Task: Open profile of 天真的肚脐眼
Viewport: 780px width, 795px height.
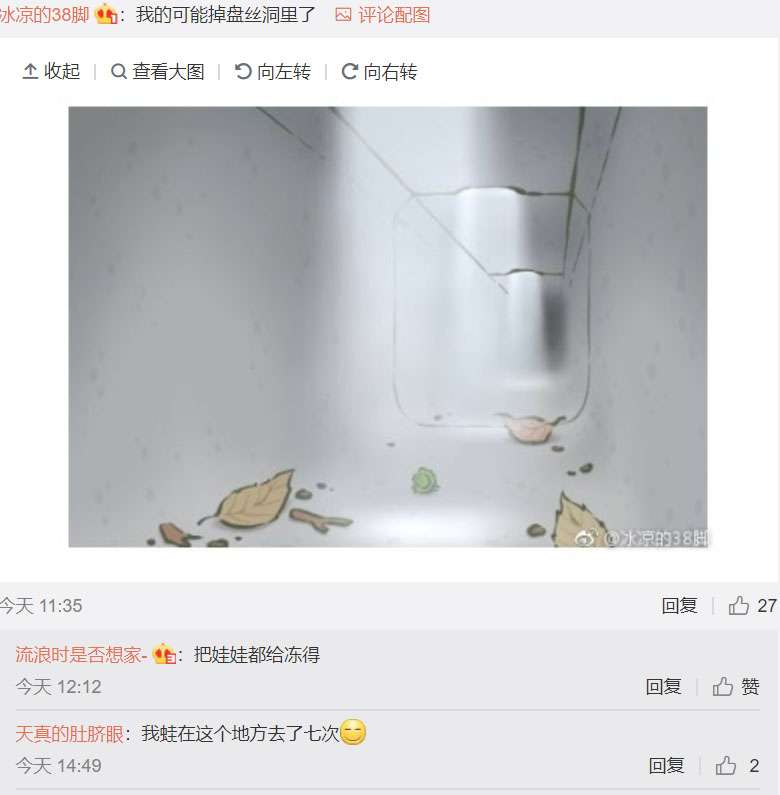Action: [x=69, y=734]
